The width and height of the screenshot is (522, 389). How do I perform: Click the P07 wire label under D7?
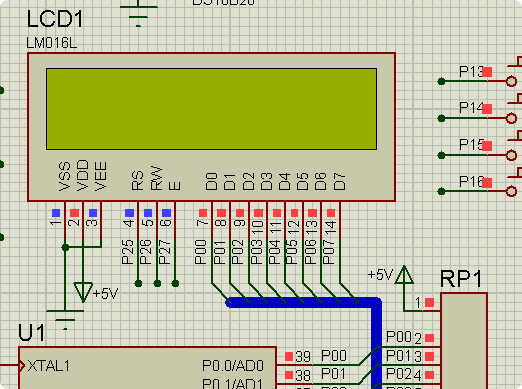pos(329,252)
